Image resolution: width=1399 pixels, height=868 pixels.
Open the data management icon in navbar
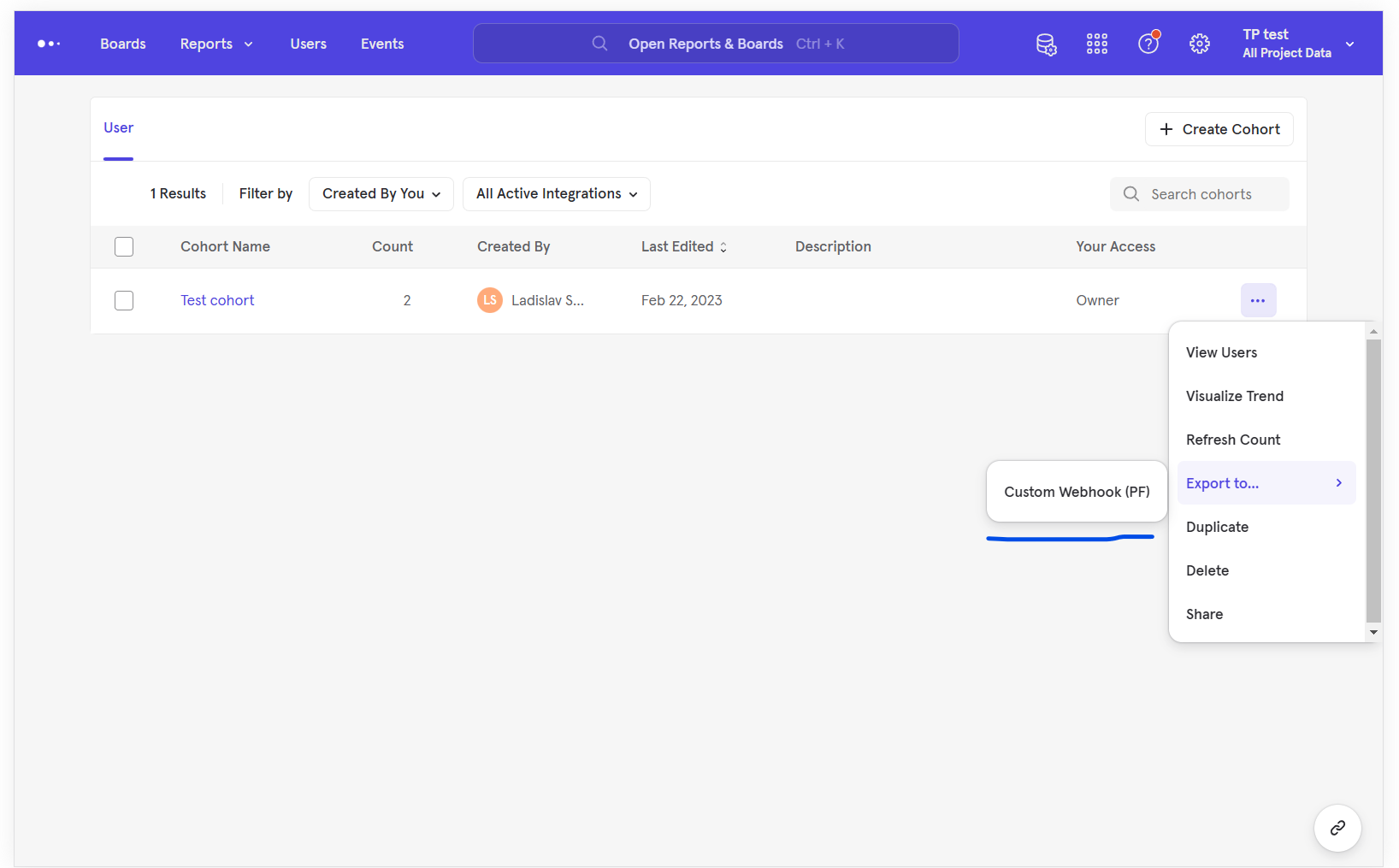point(1046,44)
